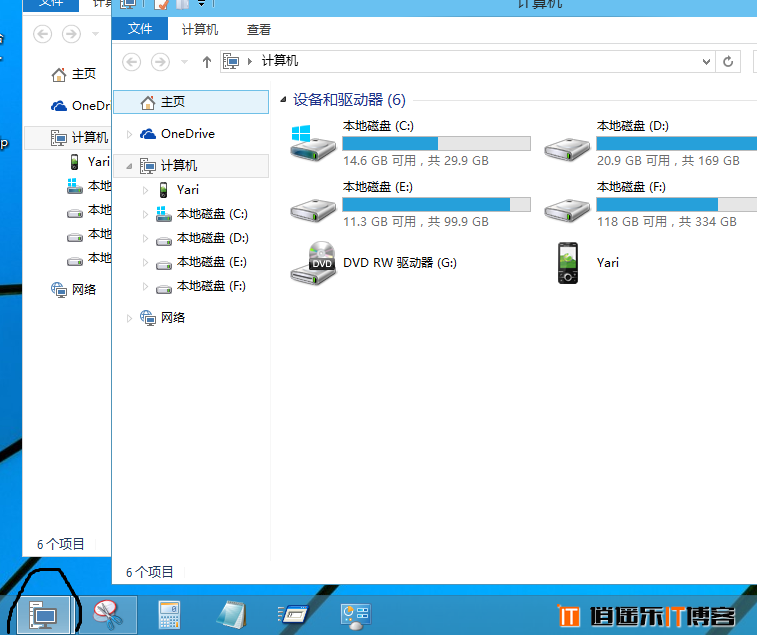Open the 计算机 taskbar button
757x635 pixels.
pos(44,615)
